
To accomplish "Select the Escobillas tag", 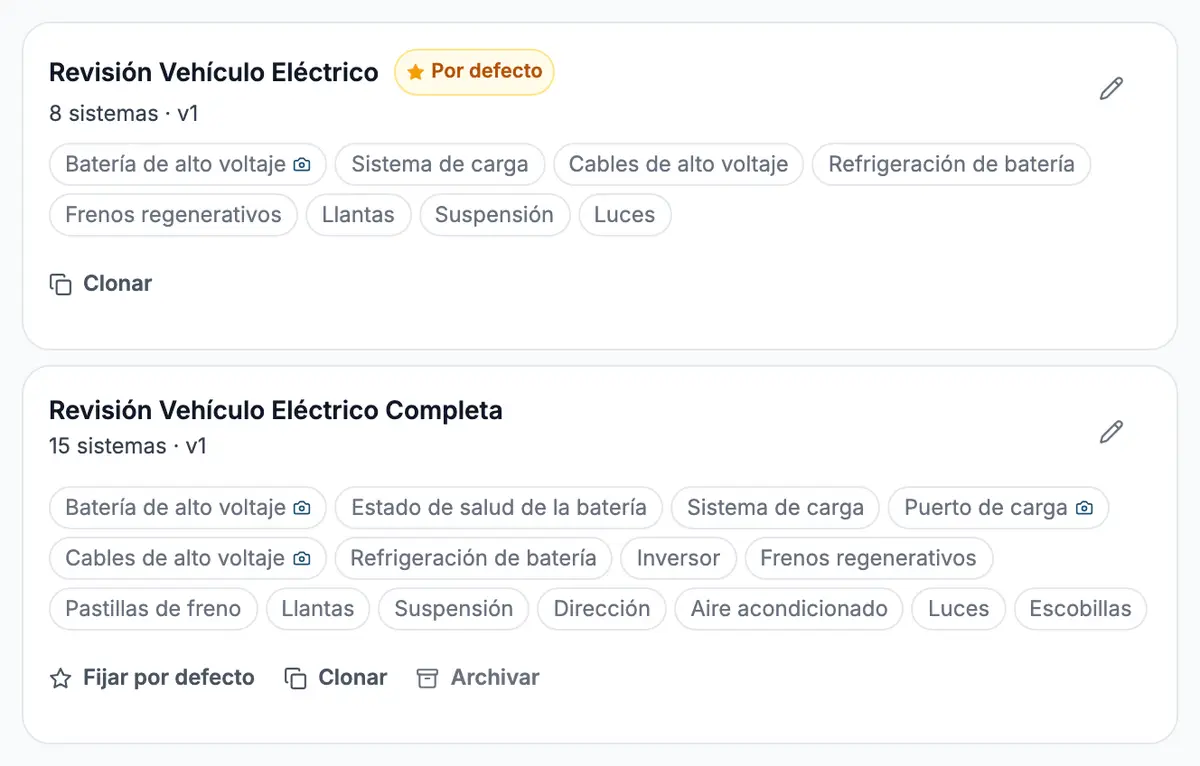I will [1080, 609].
